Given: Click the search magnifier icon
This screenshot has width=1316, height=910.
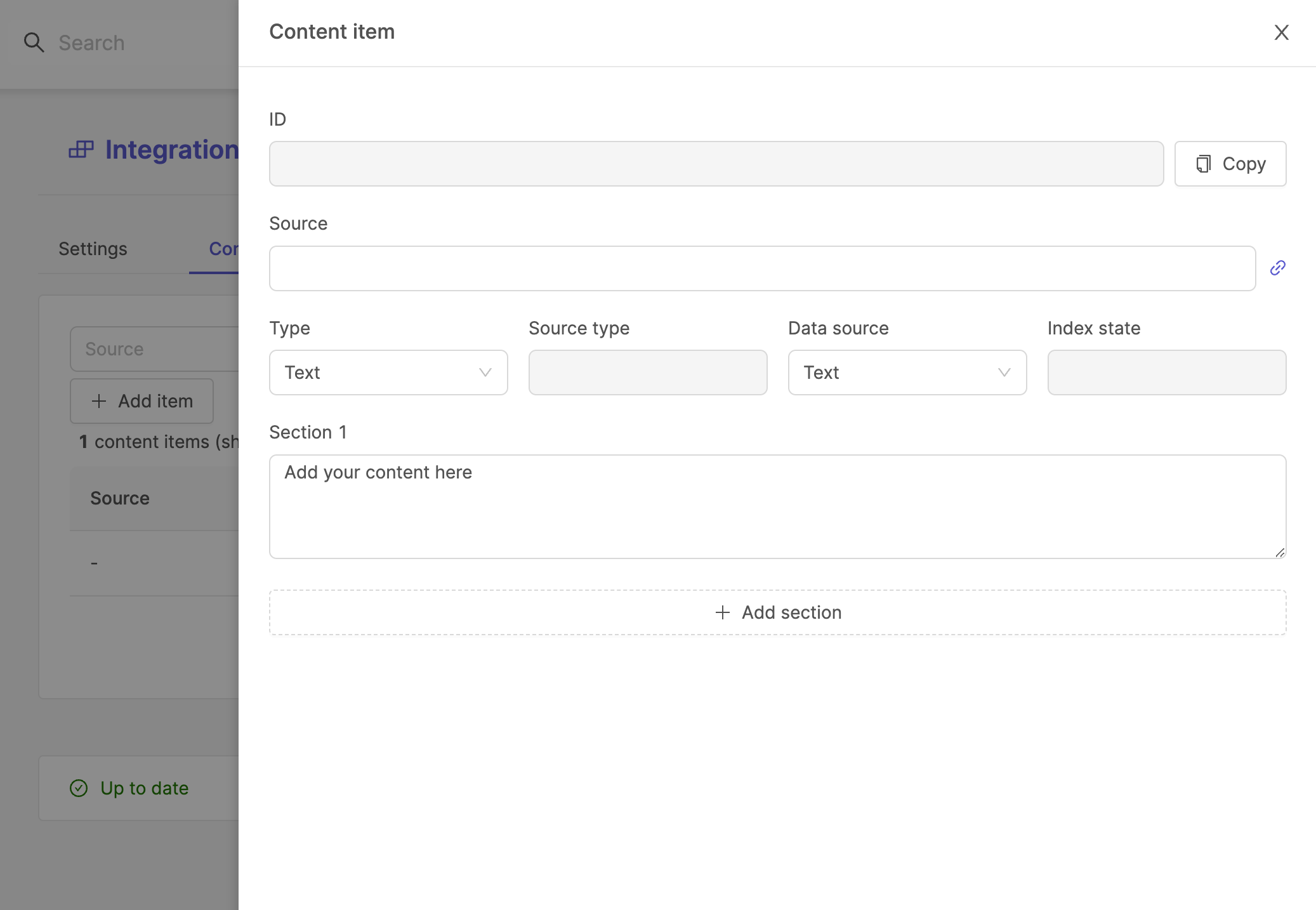Looking at the screenshot, I should pos(34,43).
